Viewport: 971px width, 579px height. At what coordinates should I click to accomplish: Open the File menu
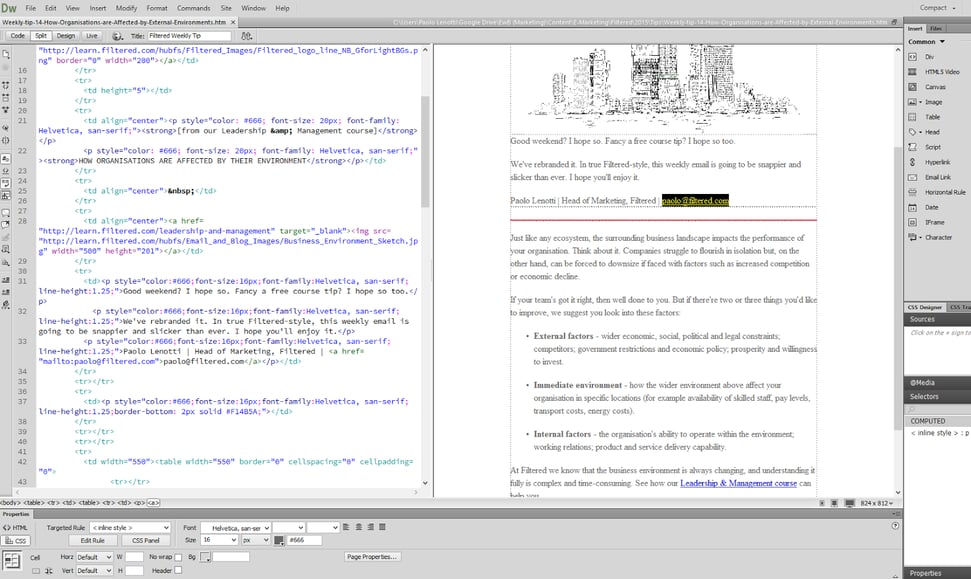pyautogui.click(x=30, y=8)
